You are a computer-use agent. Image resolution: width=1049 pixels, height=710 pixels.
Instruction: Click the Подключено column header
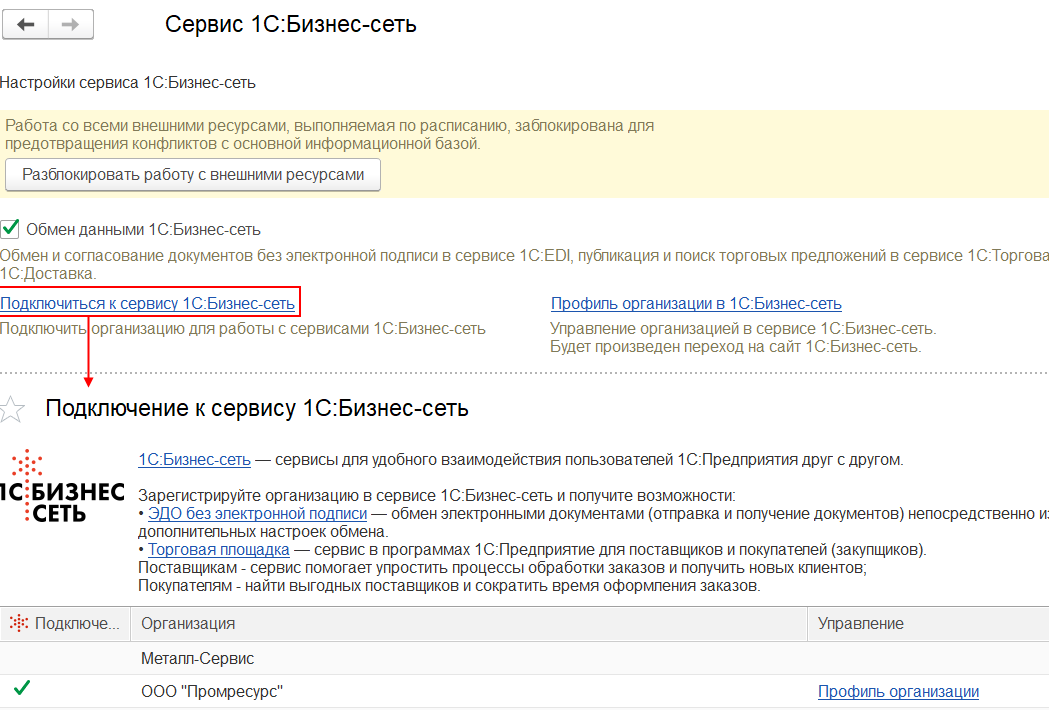pyautogui.click(x=76, y=623)
